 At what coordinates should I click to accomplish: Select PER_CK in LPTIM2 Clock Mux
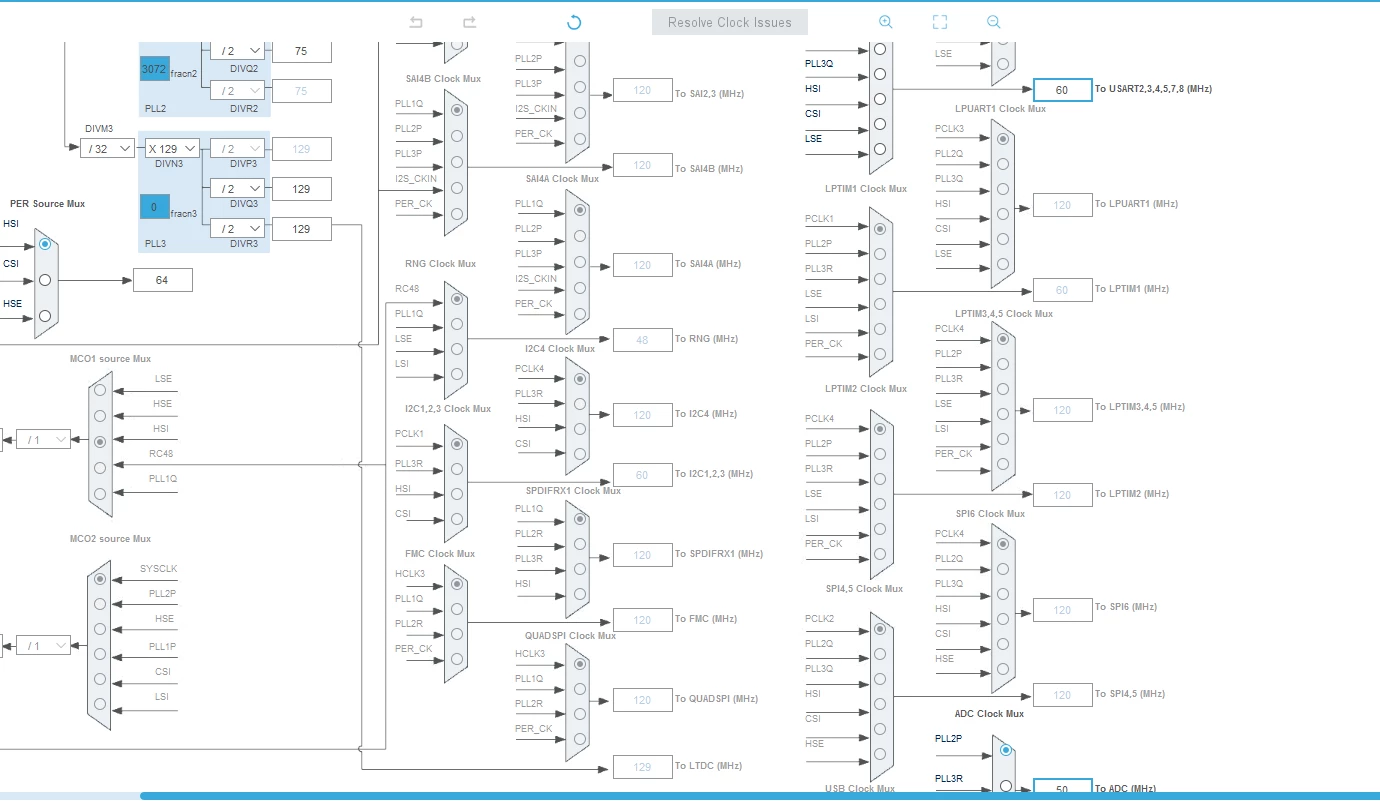pyautogui.click(x=880, y=554)
